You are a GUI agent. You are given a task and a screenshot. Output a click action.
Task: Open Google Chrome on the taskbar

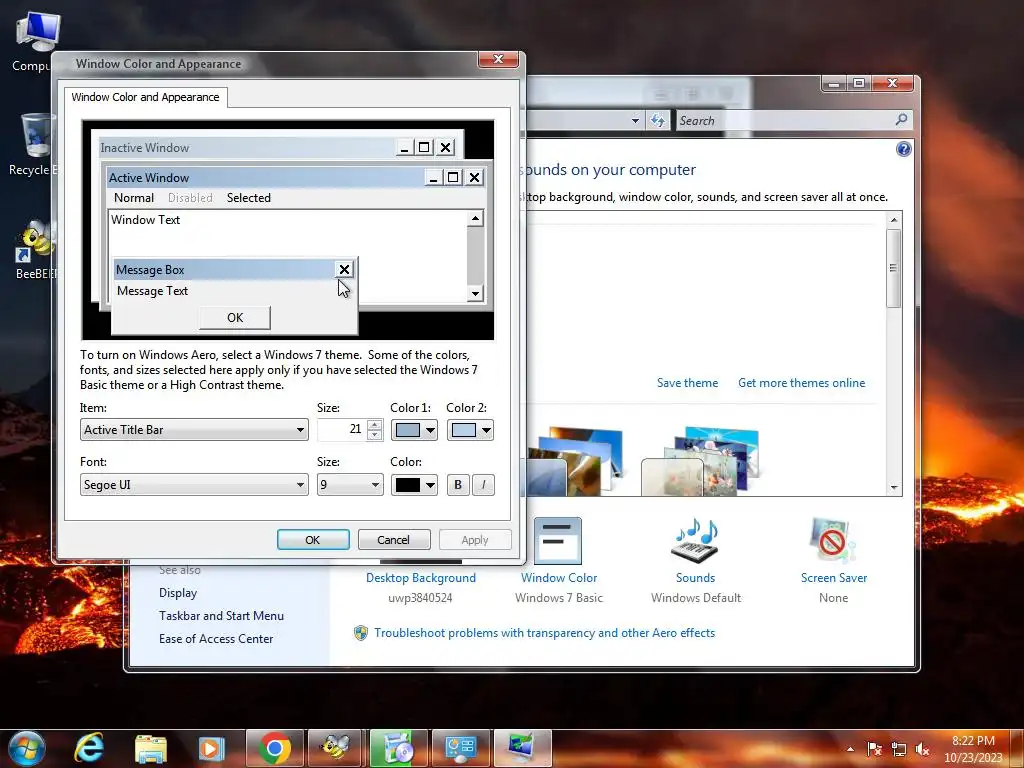(x=274, y=748)
